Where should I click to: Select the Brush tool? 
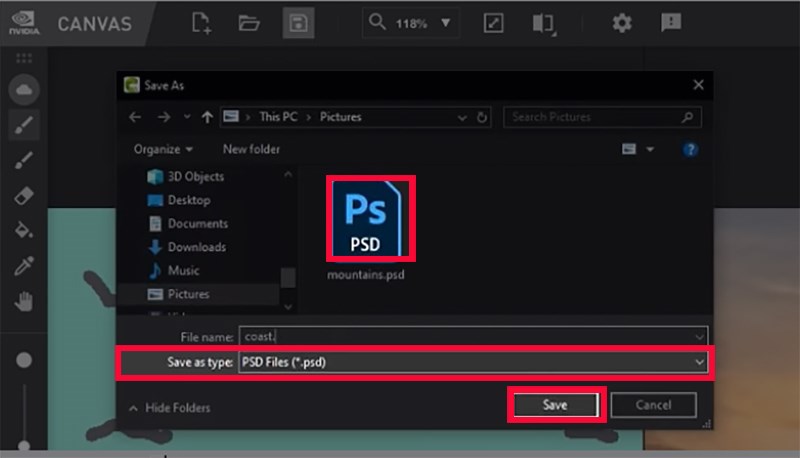click(x=24, y=125)
